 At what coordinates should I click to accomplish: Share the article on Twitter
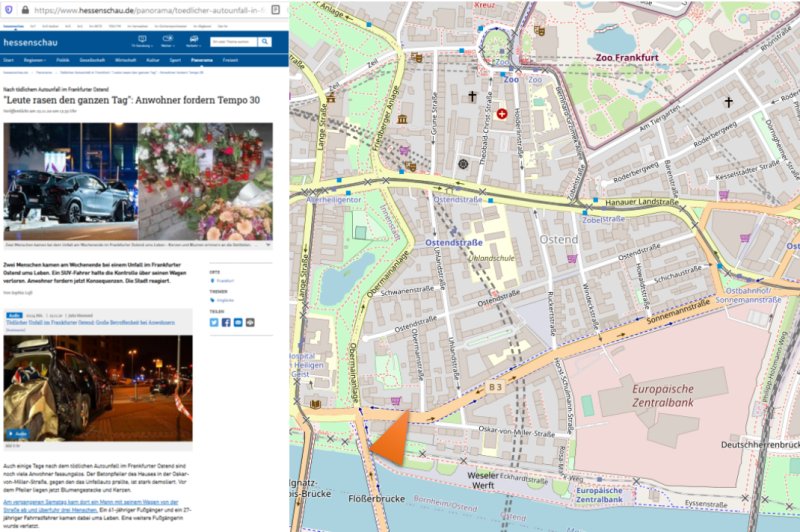(213, 322)
